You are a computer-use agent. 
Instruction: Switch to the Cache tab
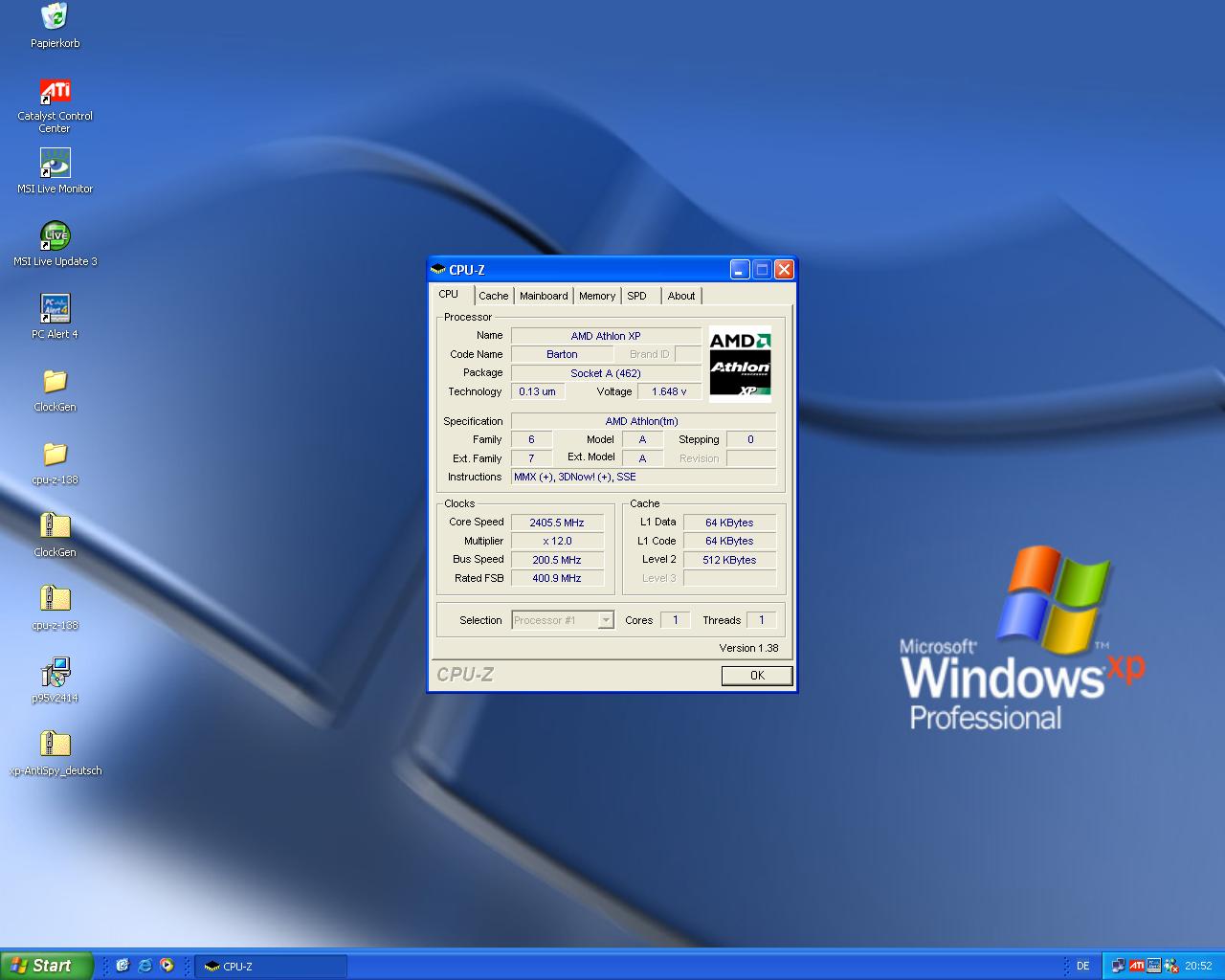pyautogui.click(x=494, y=296)
